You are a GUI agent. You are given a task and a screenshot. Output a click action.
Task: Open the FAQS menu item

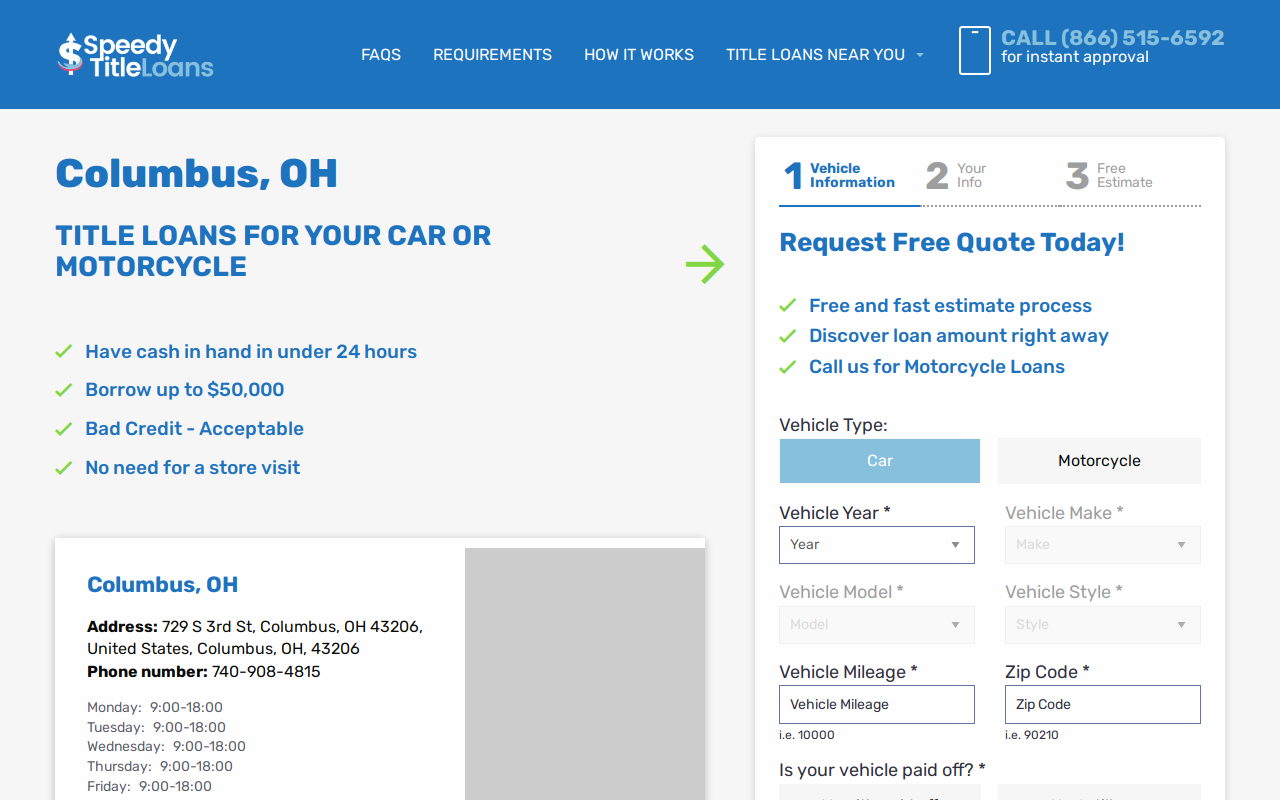click(x=381, y=55)
